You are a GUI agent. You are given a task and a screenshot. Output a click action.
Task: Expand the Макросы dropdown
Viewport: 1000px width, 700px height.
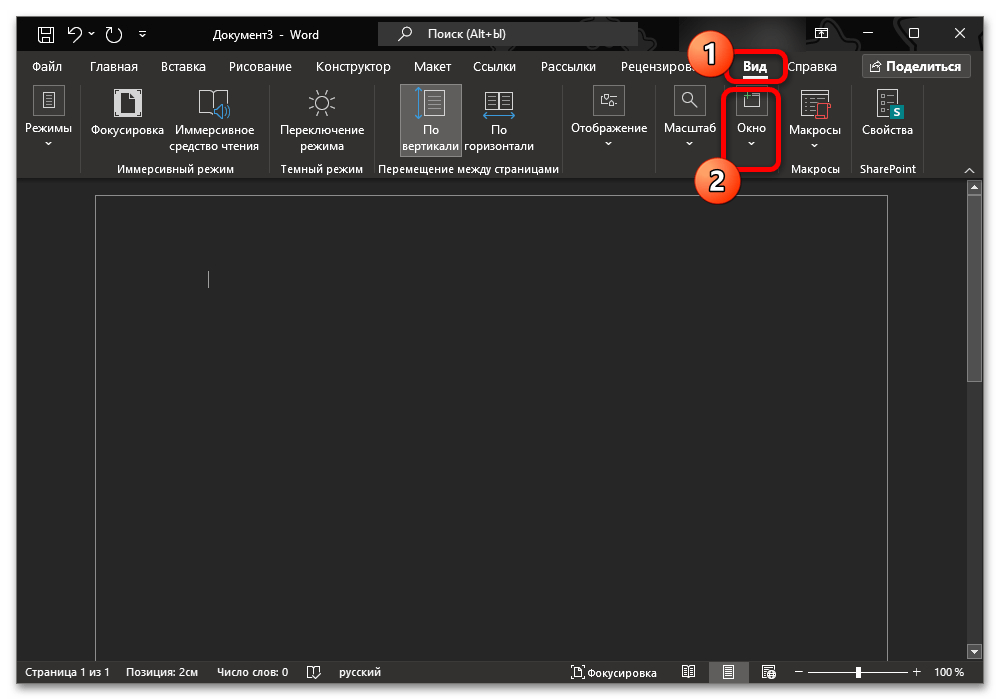[814, 118]
